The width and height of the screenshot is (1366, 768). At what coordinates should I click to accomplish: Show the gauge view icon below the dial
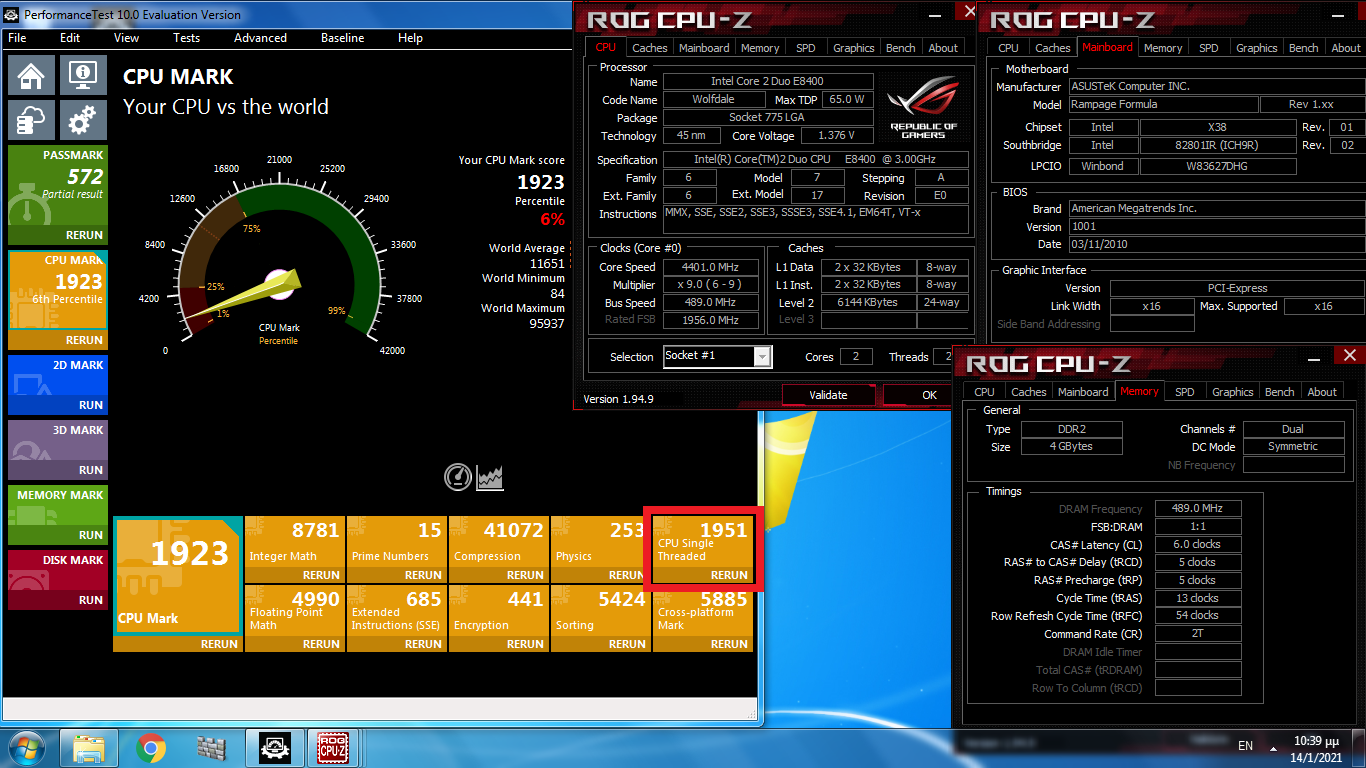click(458, 477)
